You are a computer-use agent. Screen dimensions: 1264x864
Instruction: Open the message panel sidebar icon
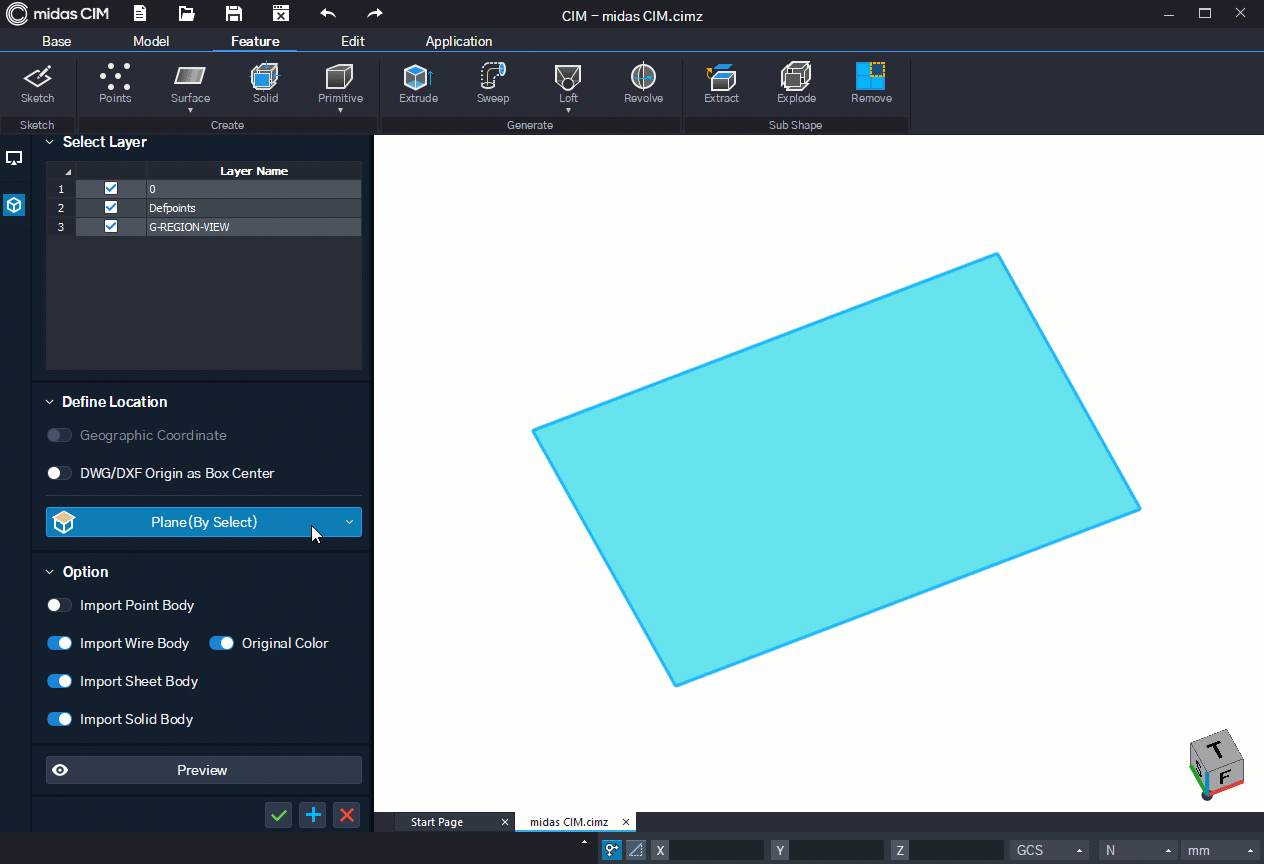click(x=14, y=158)
